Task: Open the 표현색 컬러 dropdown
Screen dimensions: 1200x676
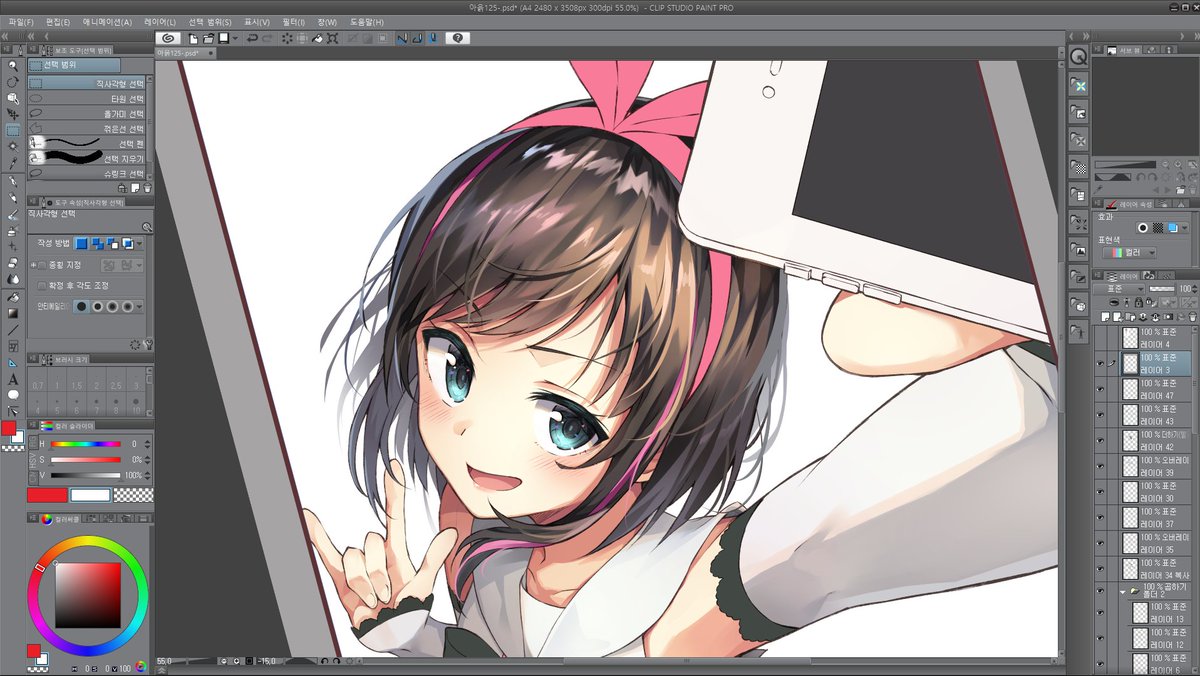Action: point(1128,253)
